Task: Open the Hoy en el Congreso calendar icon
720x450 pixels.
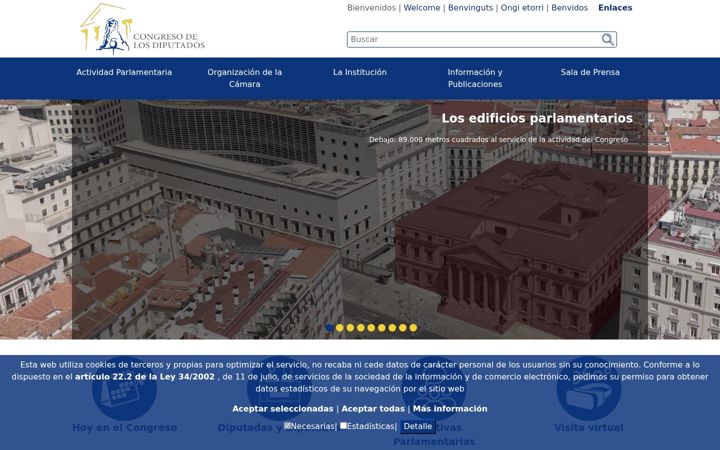Action: tap(124, 388)
